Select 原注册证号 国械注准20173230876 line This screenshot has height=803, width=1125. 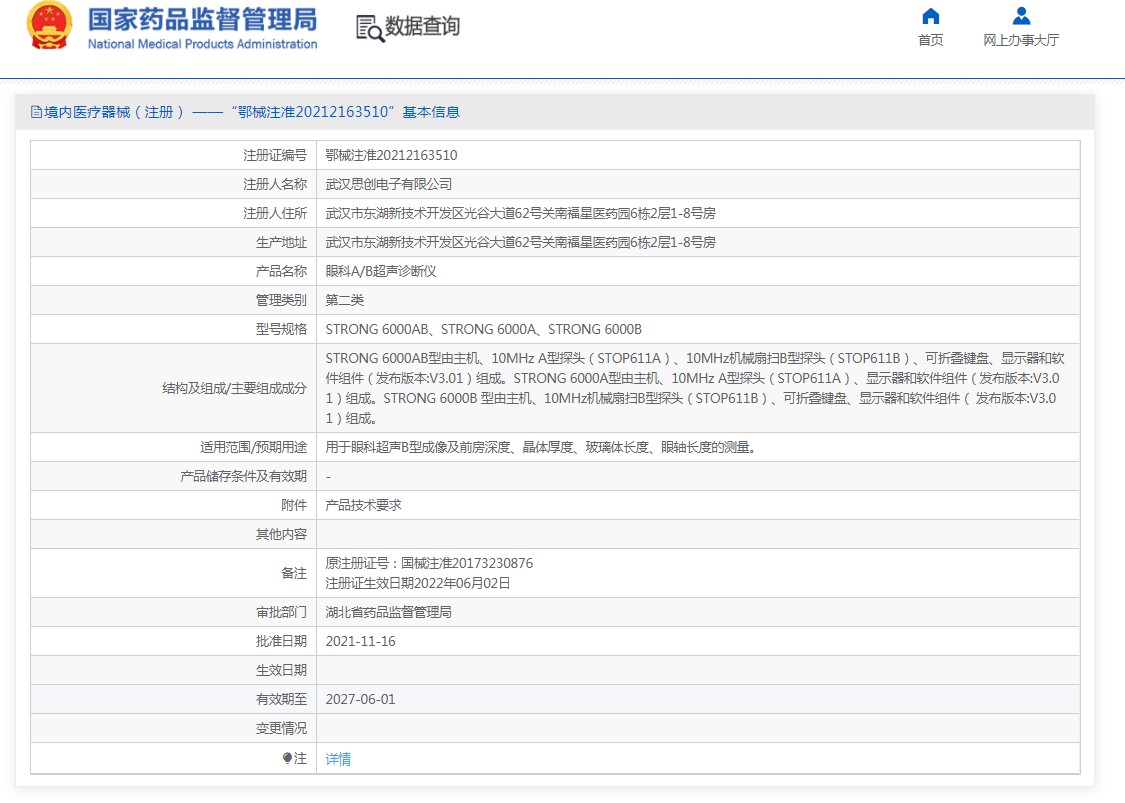click(429, 563)
